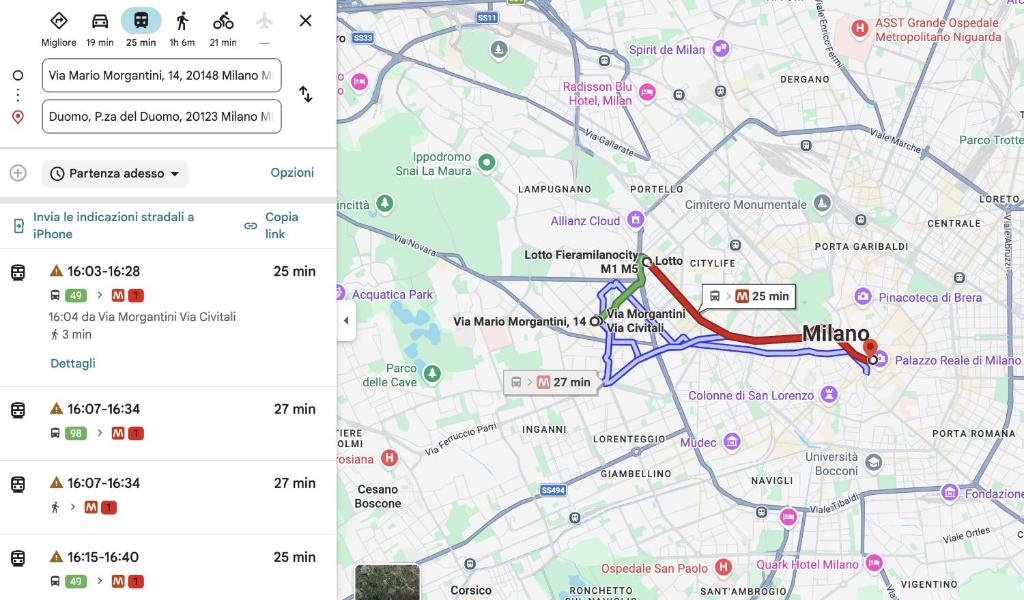Click the warning triangle on 16:03 route
The height and width of the screenshot is (600, 1024).
[x=57, y=270]
